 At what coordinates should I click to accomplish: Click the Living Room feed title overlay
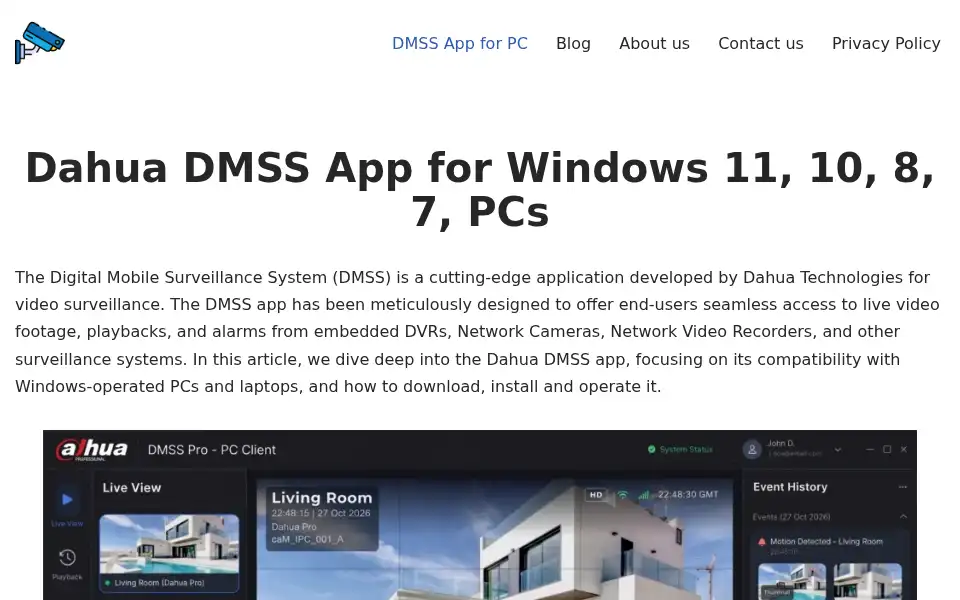click(321, 498)
